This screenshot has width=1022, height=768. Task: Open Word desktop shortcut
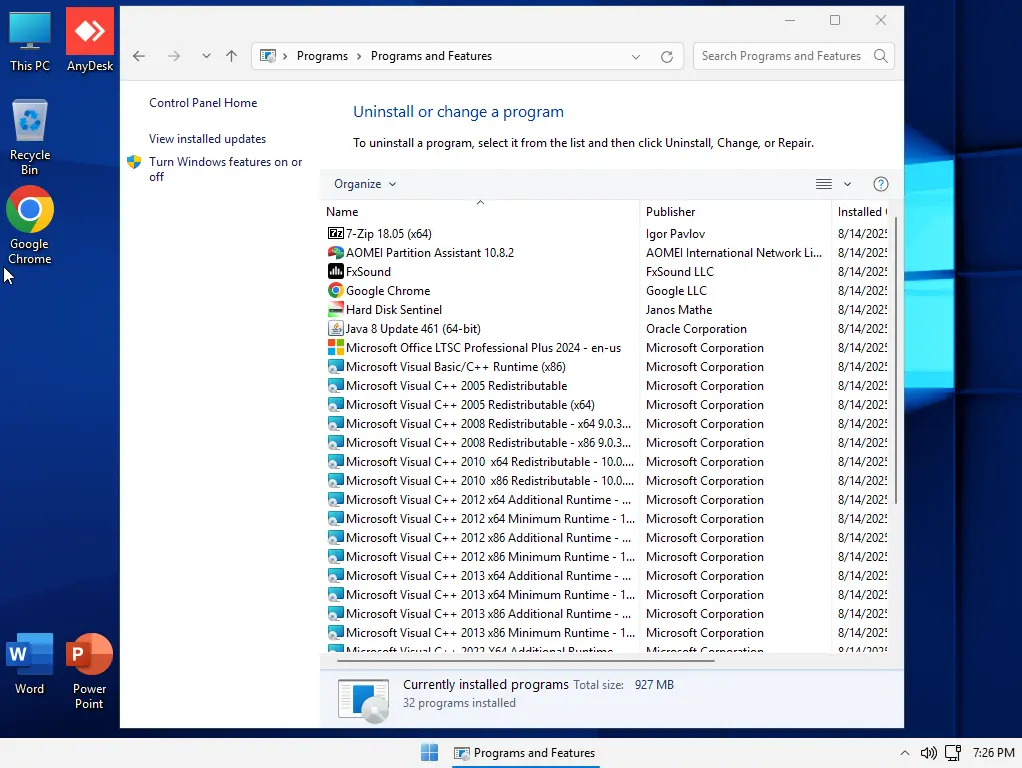[29, 664]
